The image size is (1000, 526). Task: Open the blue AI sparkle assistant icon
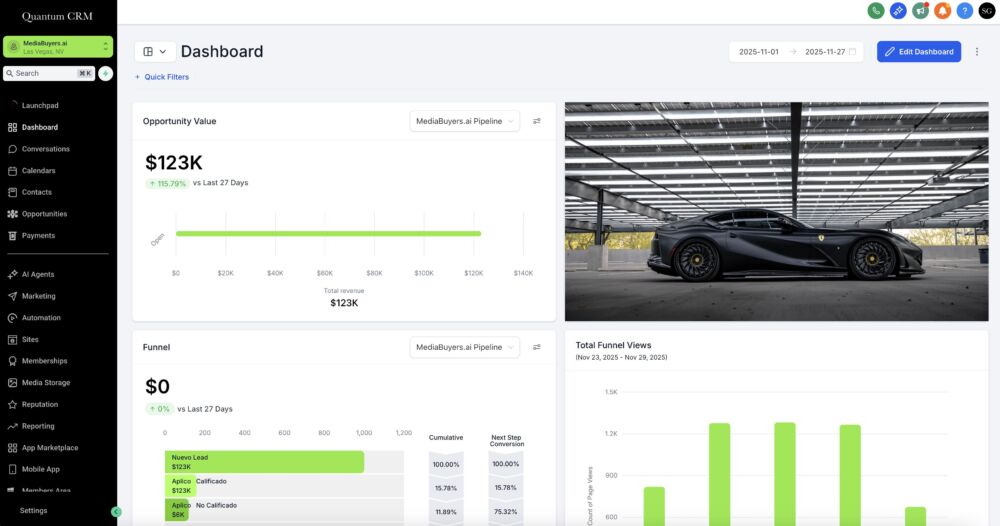pyautogui.click(x=898, y=10)
